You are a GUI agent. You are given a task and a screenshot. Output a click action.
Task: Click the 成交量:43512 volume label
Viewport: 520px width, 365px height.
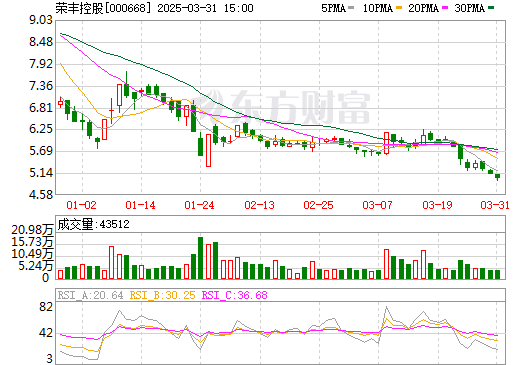click(x=93, y=224)
